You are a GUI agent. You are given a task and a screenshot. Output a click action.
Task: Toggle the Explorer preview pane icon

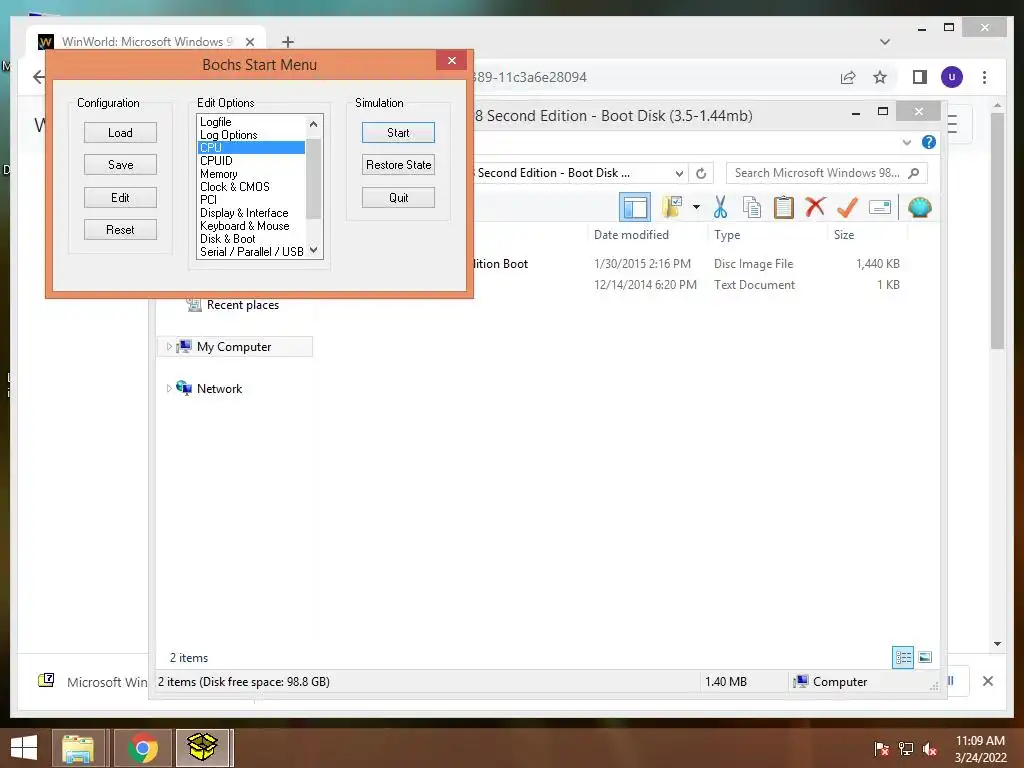[635, 208]
